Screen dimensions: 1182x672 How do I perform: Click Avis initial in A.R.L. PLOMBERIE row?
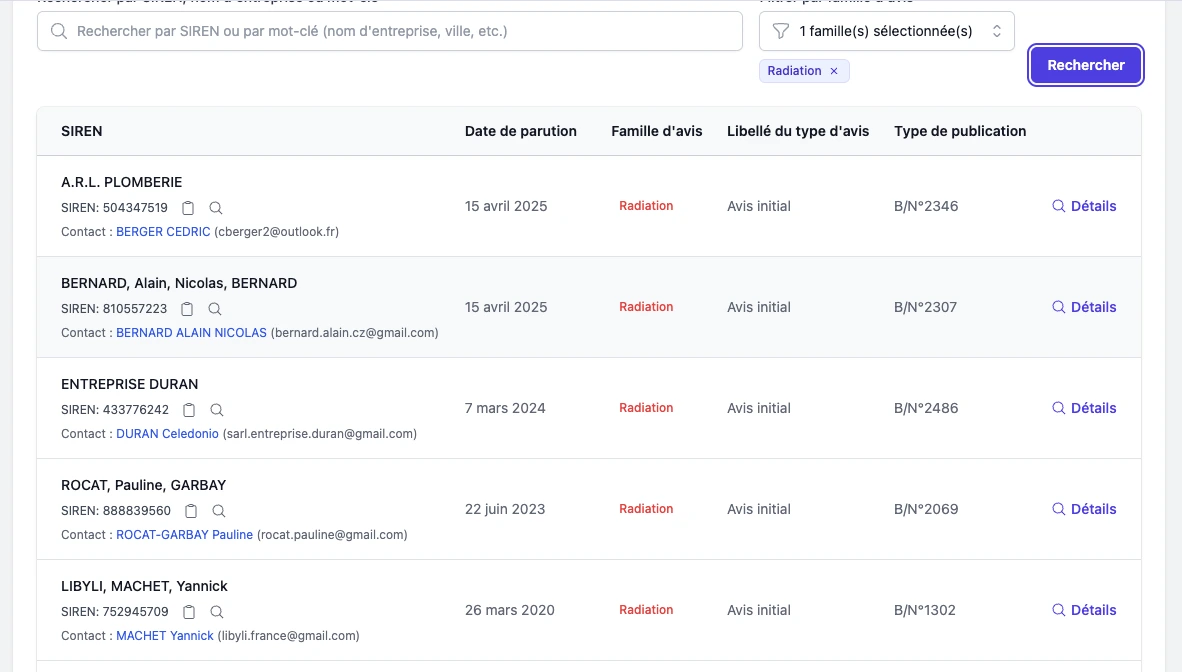click(758, 206)
